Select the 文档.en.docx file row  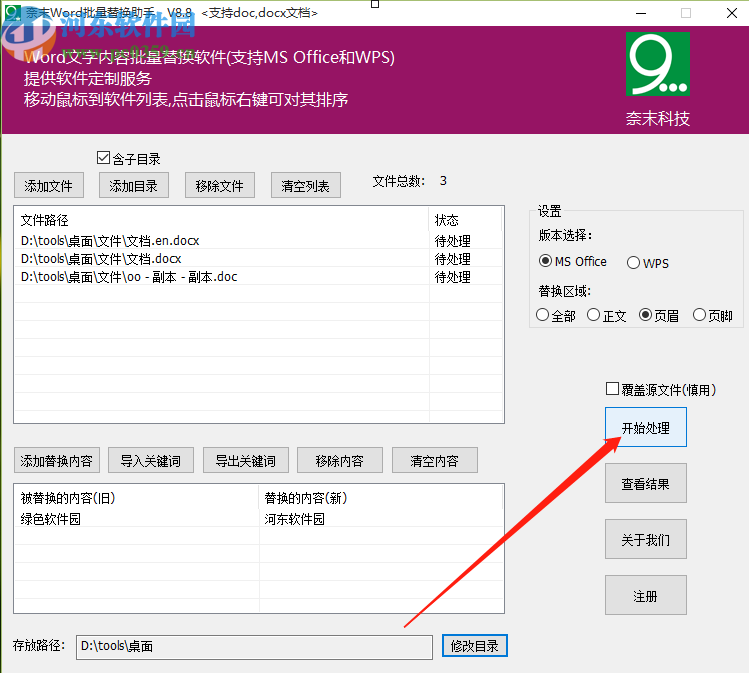coord(258,240)
